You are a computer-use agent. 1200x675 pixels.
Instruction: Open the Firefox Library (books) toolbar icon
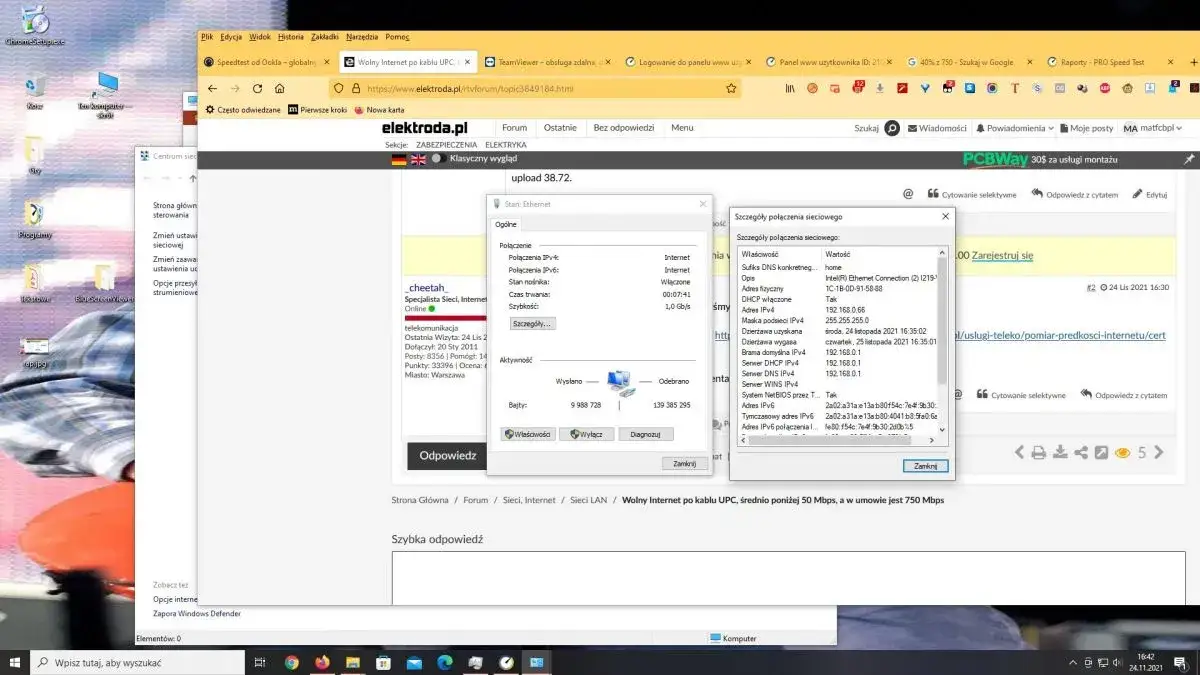(791, 88)
